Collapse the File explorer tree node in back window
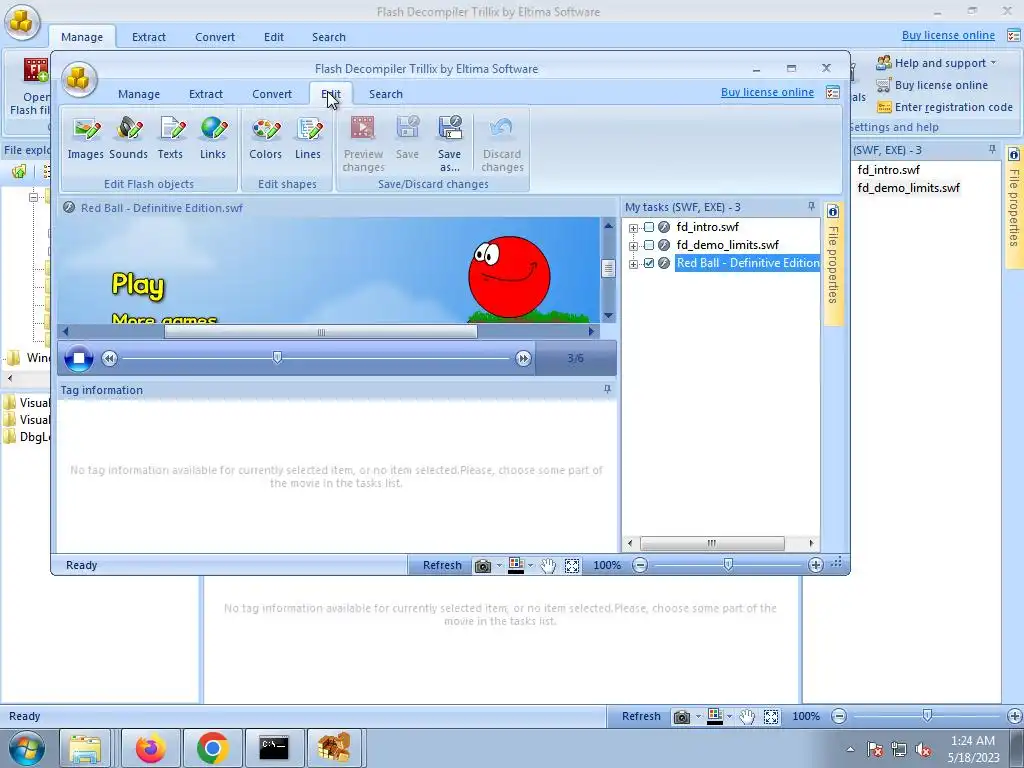The width and height of the screenshot is (1024, 768). click(33, 197)
